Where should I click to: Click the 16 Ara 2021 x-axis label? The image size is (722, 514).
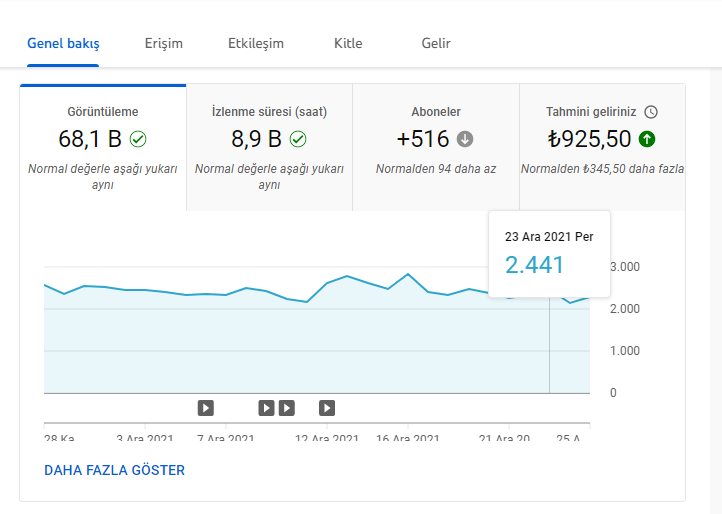click(408, 438)
